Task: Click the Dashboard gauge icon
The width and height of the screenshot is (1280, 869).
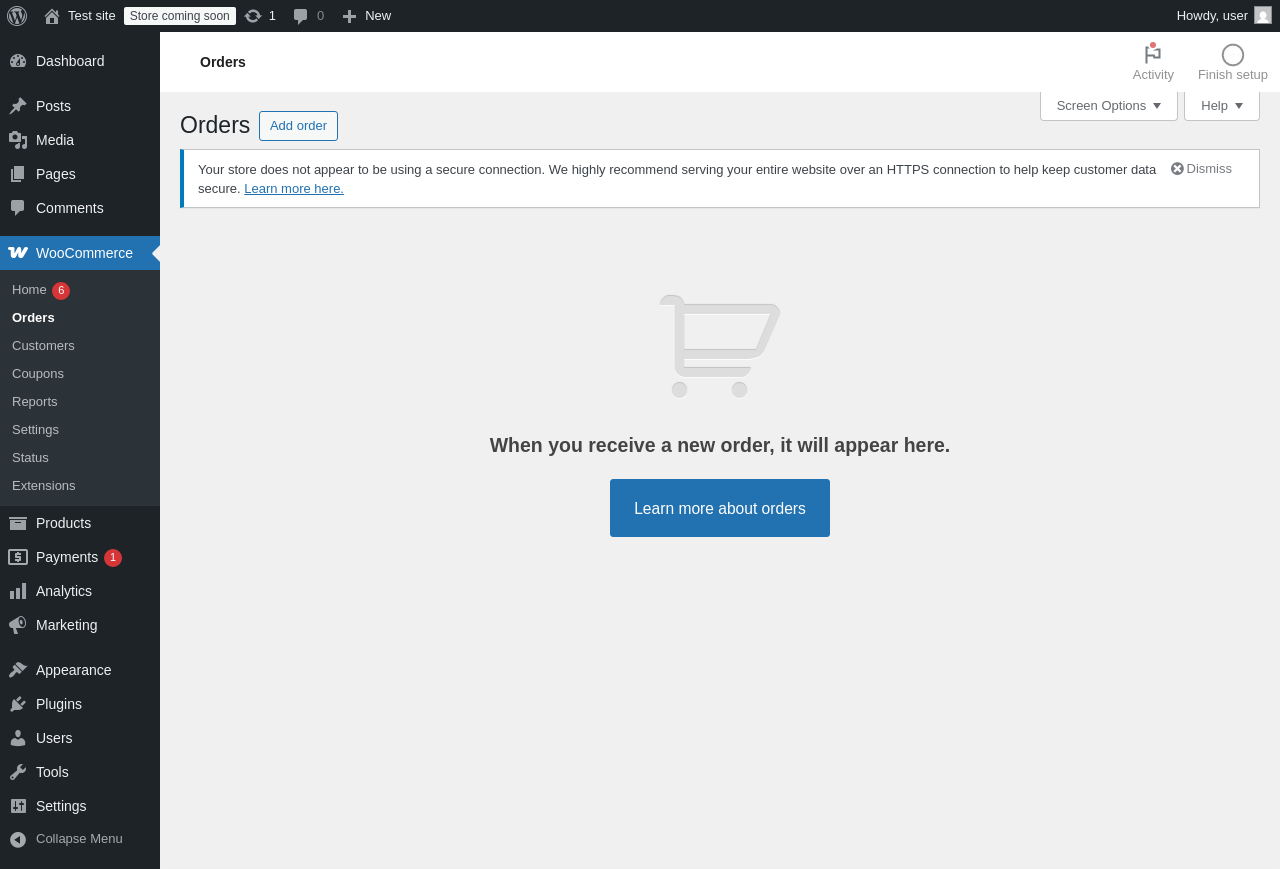Action: (x=18, y=61)
